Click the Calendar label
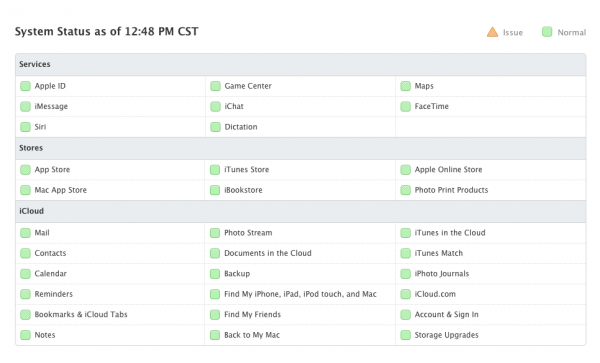This screenshot has height=363, width=600. click(x=51, y=273)
